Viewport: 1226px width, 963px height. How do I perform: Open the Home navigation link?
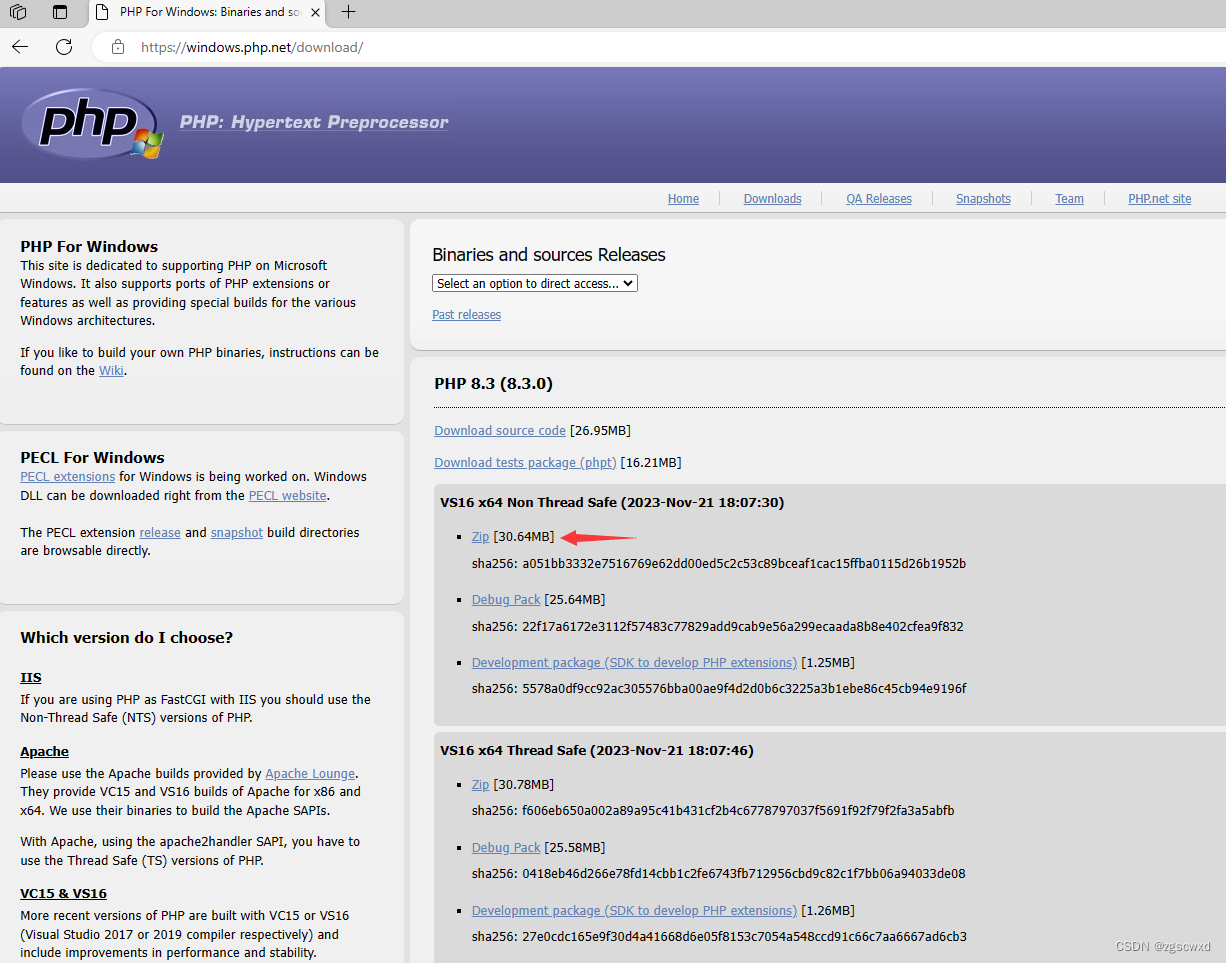pyautogui.click(x=683, y=199)
